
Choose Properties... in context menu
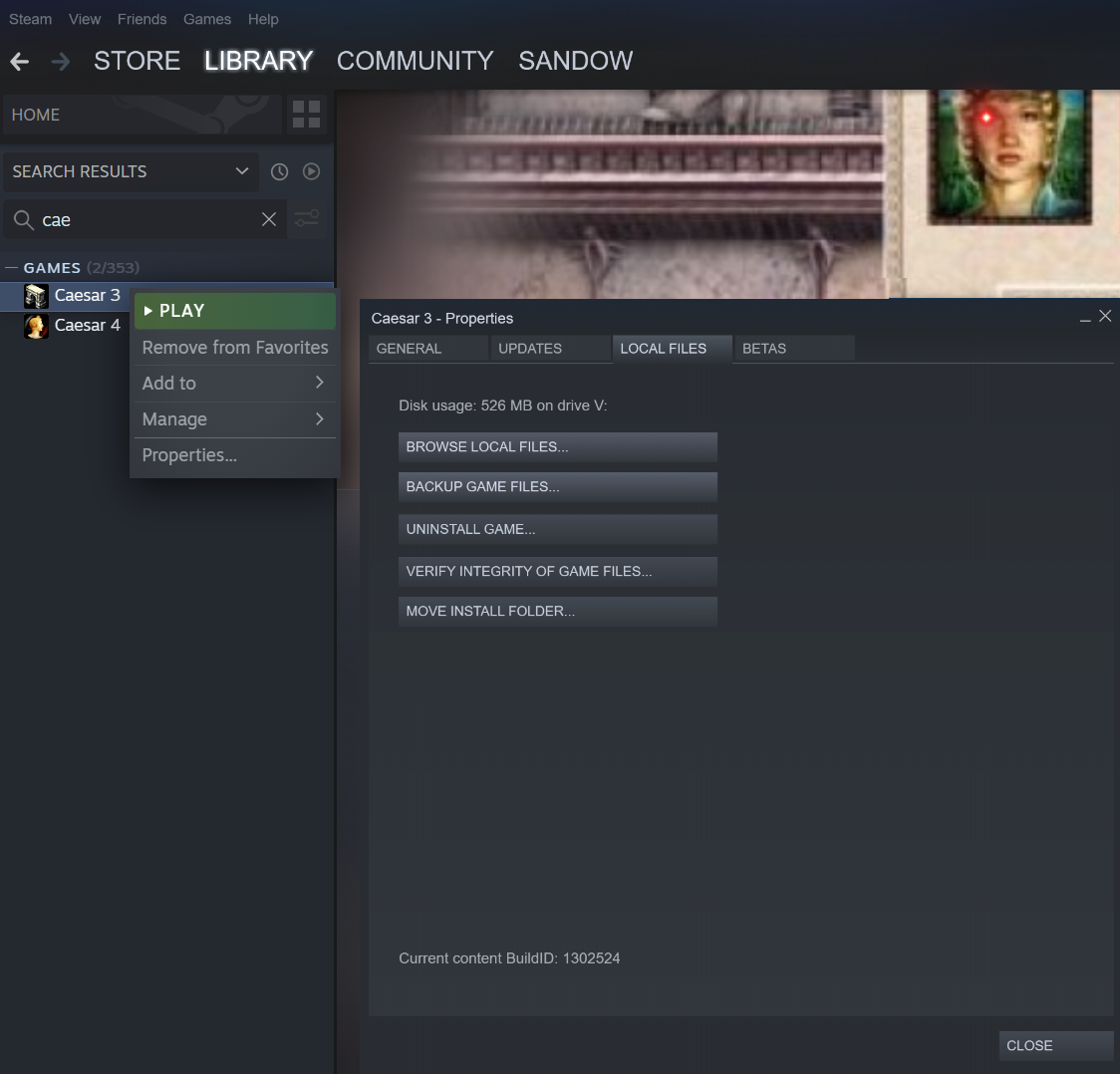[x=234, y=455]
